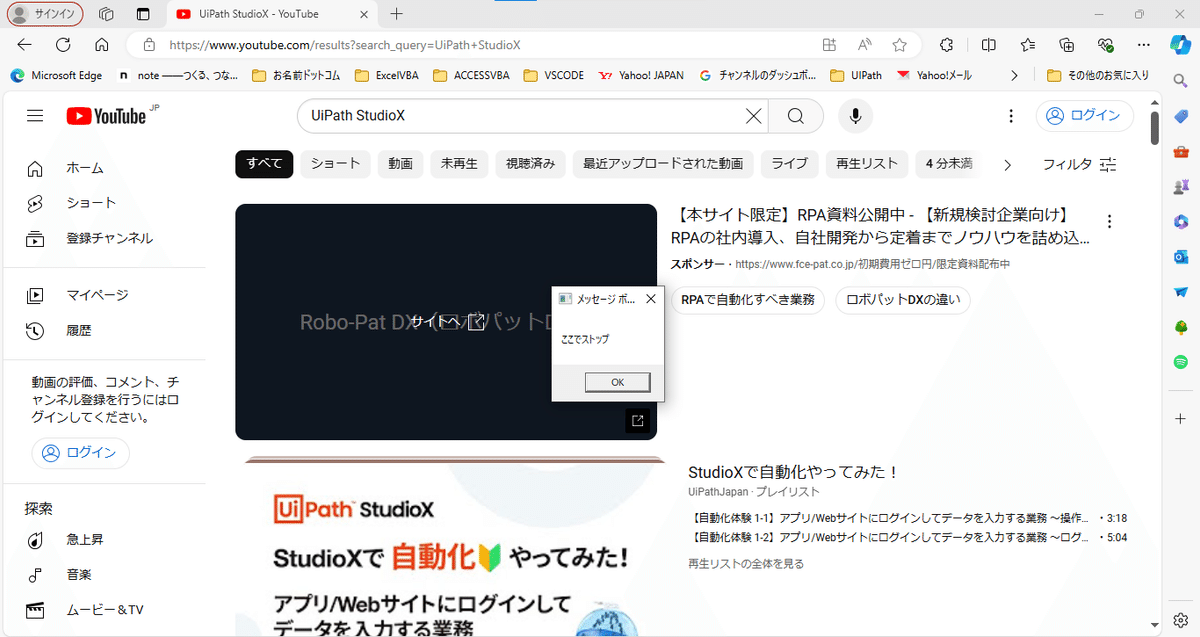The height and width of the screenshot is (637, 1200).
Task: Select the 最近アップロードされた動画 chip
Action: point(663,164)
